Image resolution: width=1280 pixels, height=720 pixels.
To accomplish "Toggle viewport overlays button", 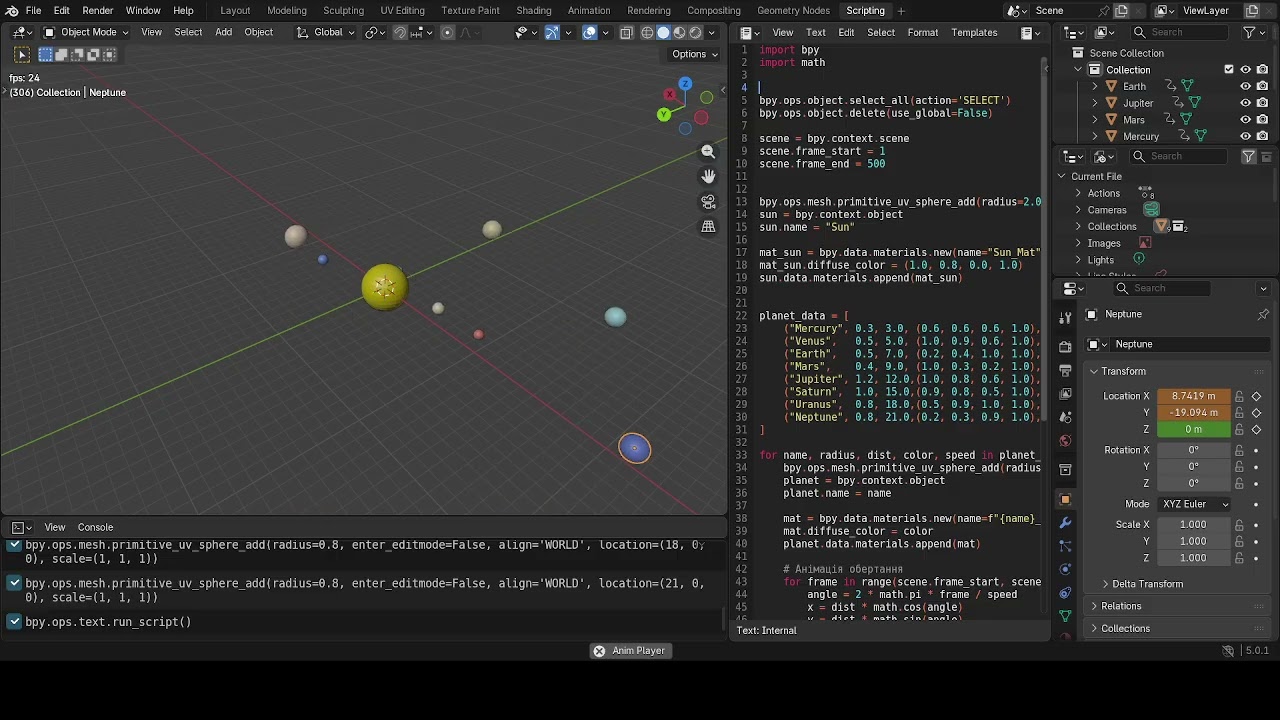I will tap(590, 32).
